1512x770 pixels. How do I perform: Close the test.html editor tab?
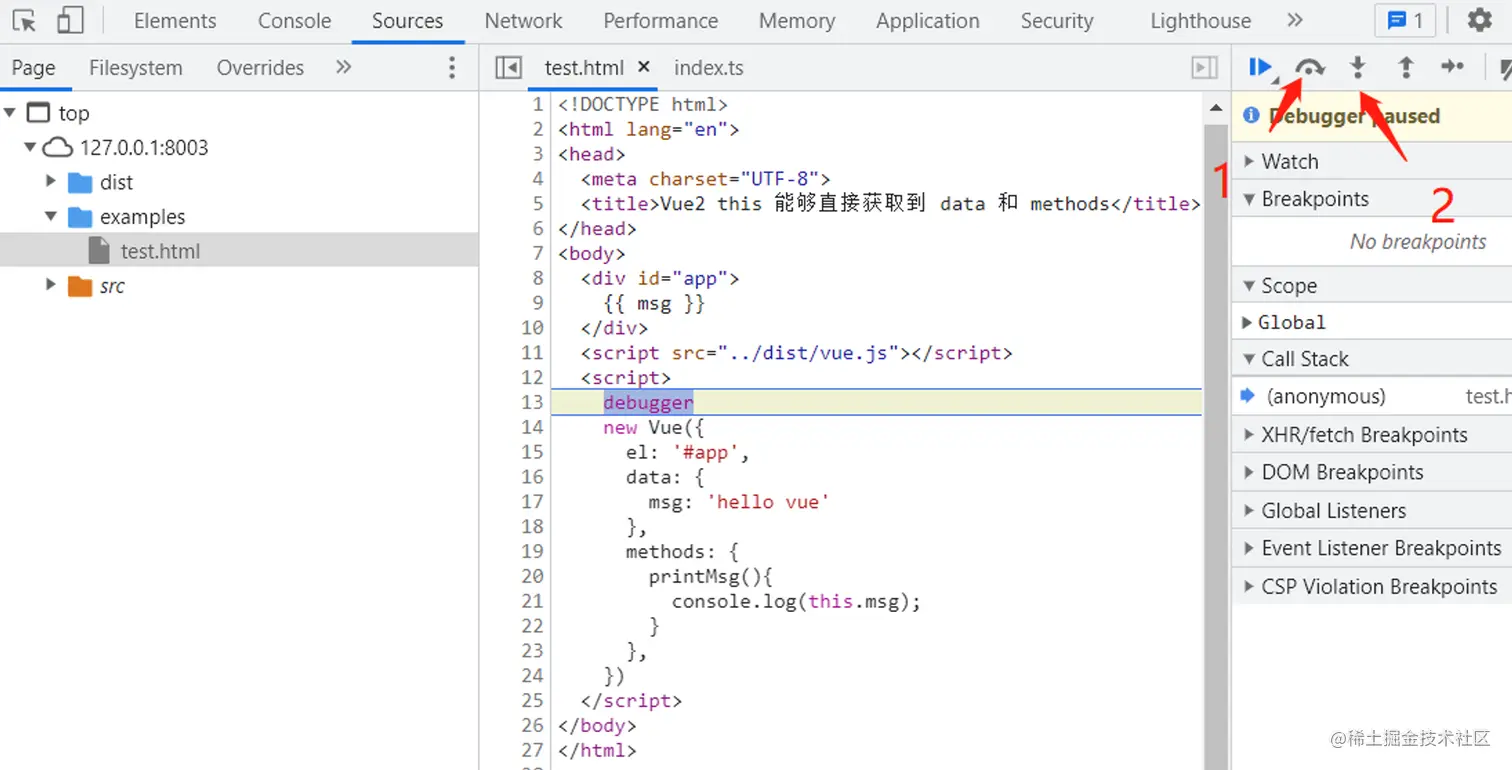tap(644, 67)
